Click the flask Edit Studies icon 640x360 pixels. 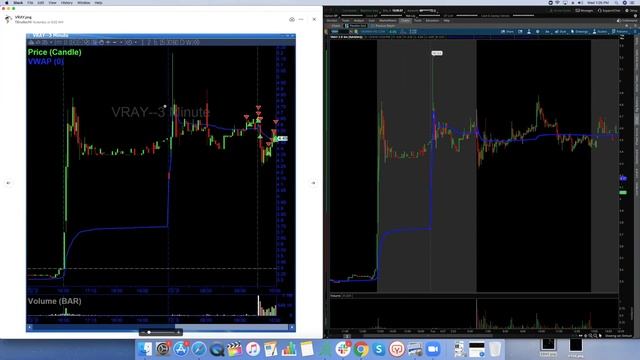click(529, 31)
